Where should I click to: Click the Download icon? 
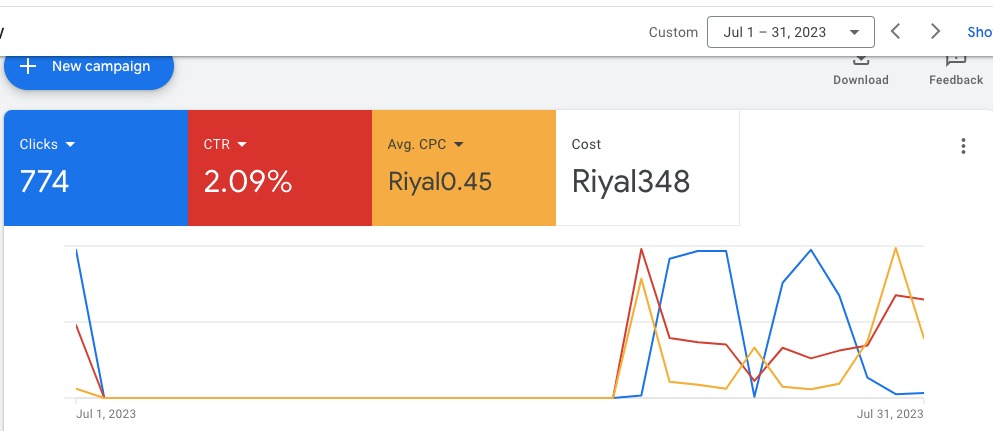tap(860, 60)
